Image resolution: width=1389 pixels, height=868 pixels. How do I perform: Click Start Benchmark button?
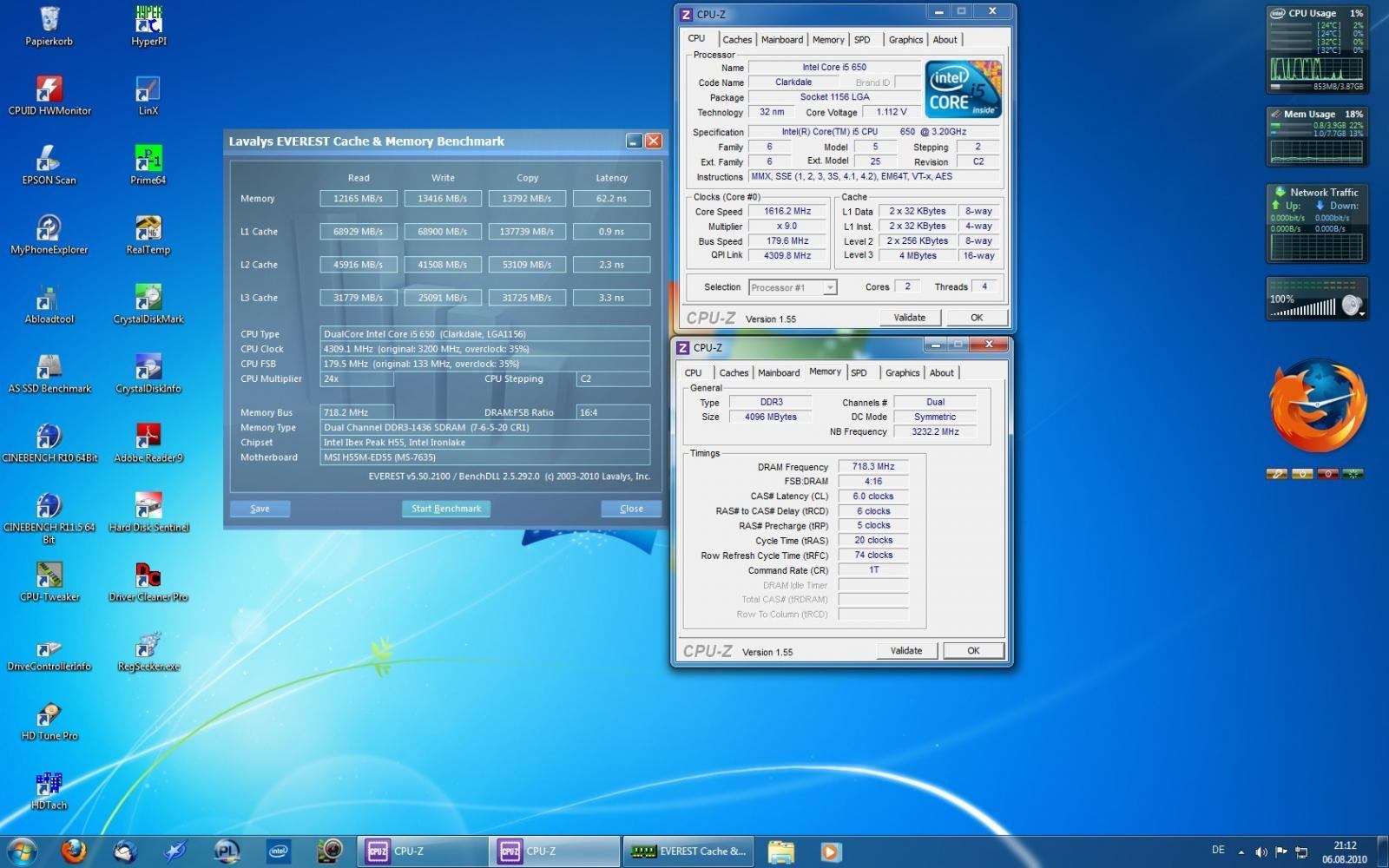coord(446,509)
